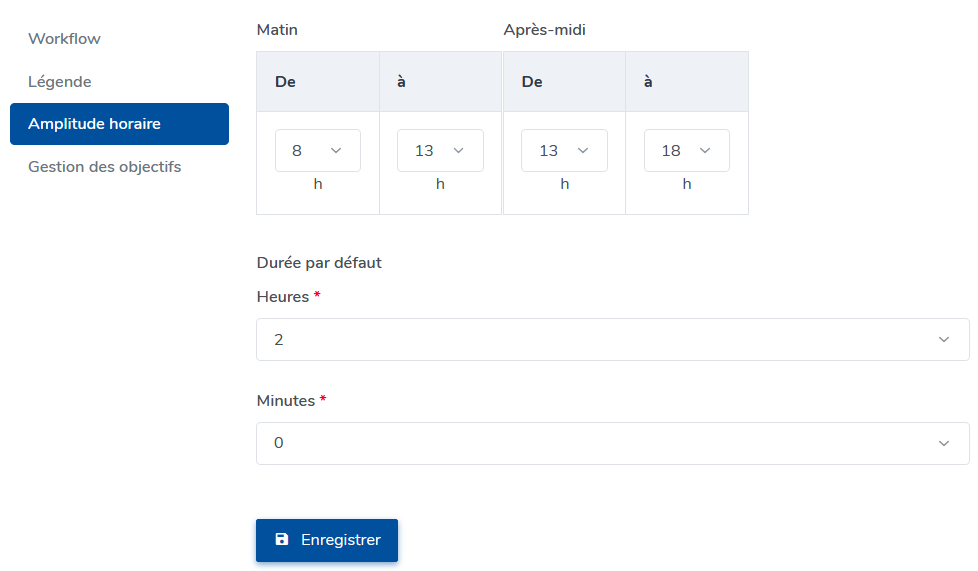Open the Matin start hour dropdown
The height and width of the screenshot is (571, 978).
point(317,151)
